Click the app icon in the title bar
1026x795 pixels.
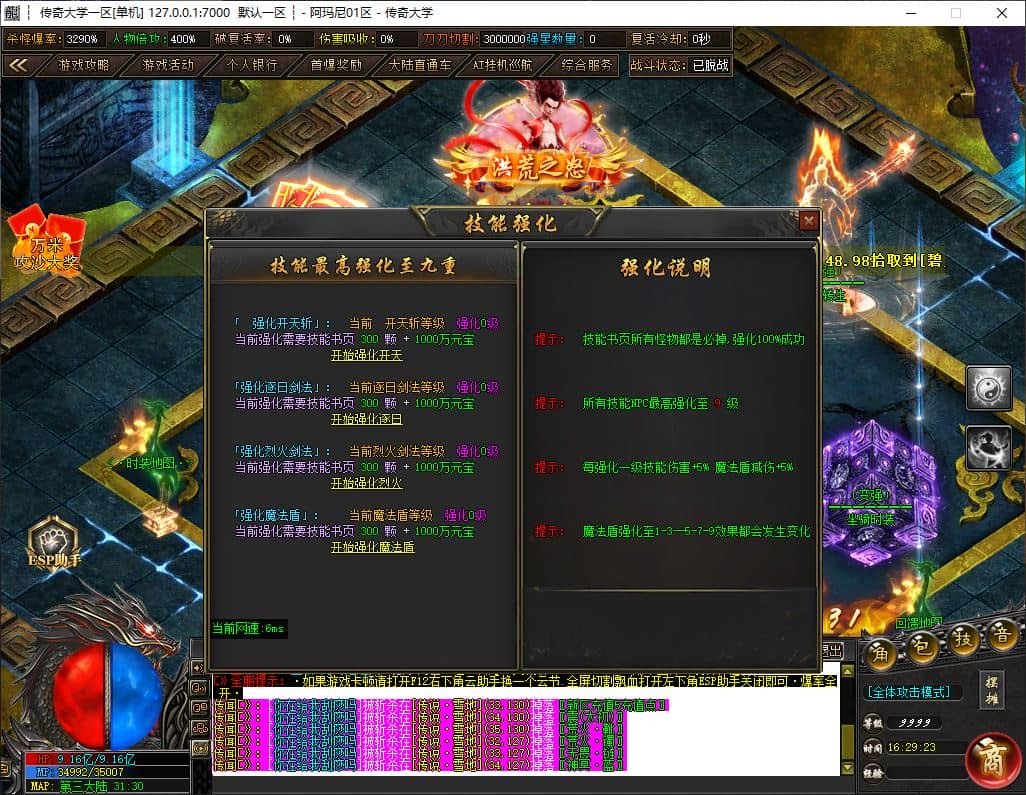pos(12,12)
